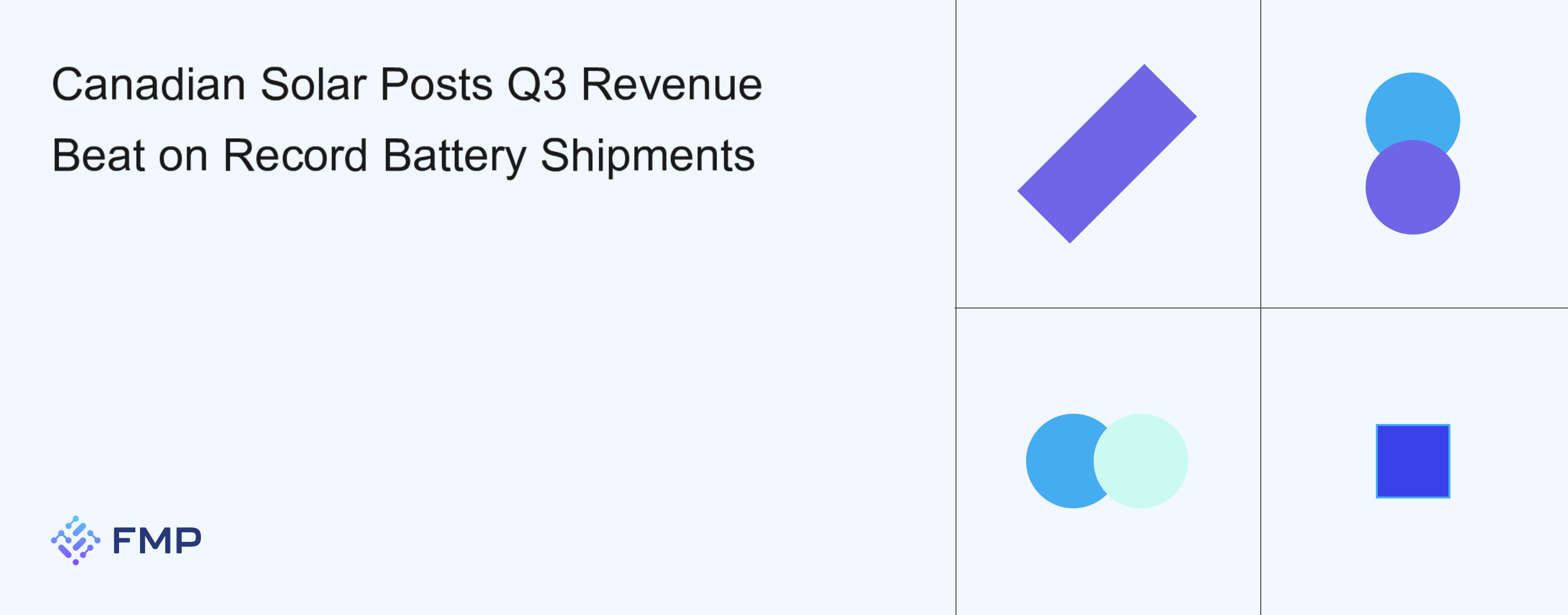The image size is (1568, 615).
Task: Click the horizontal divider line between shape rows
Action: [1108, 308]
